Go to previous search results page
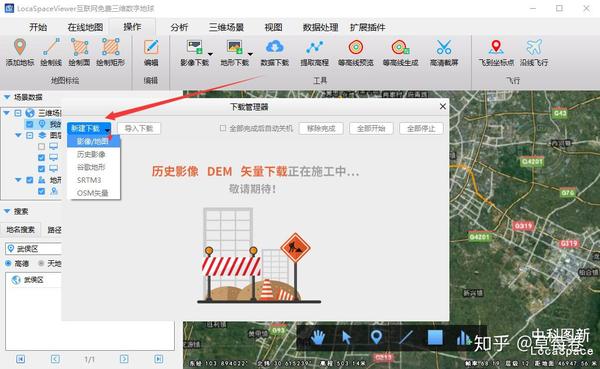Screen dimensions: 600x369 click(x=55, y=359)
